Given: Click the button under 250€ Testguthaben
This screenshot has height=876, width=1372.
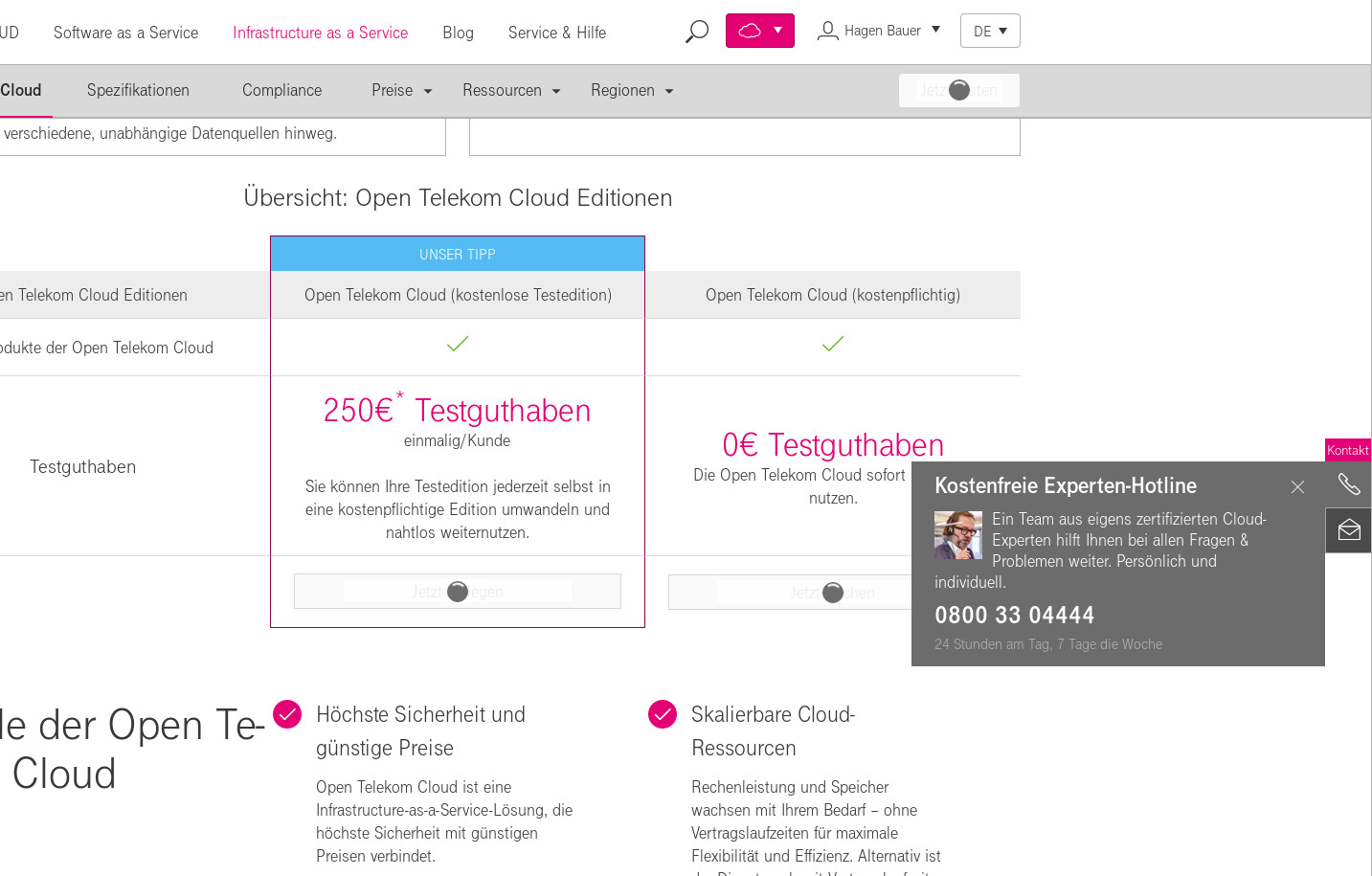Looking at the screenshot, I should 457,592.
